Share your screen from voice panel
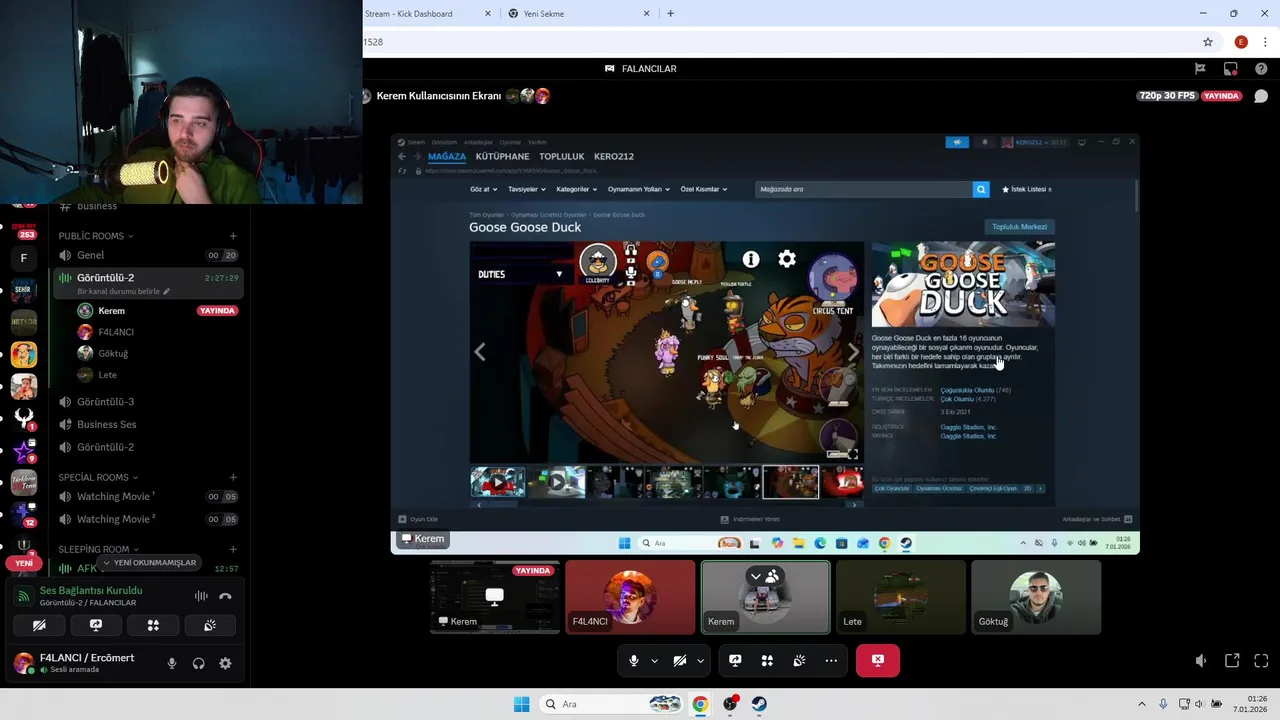1280x720 pixels. tap(96, 625)
